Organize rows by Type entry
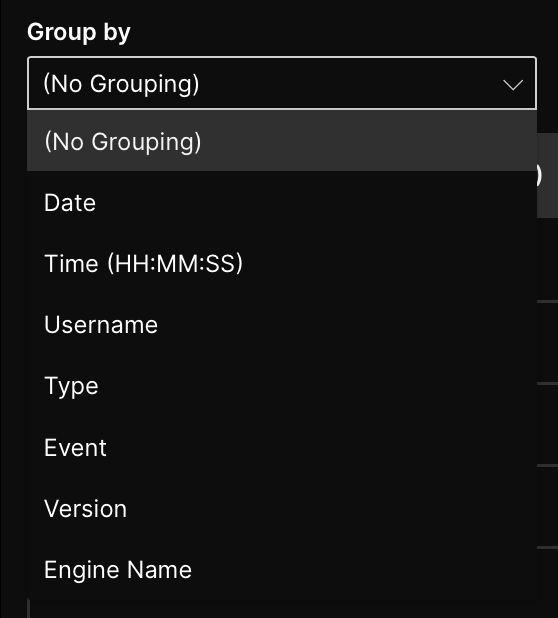This screenshot has width=558, height=618. (282, 385)
